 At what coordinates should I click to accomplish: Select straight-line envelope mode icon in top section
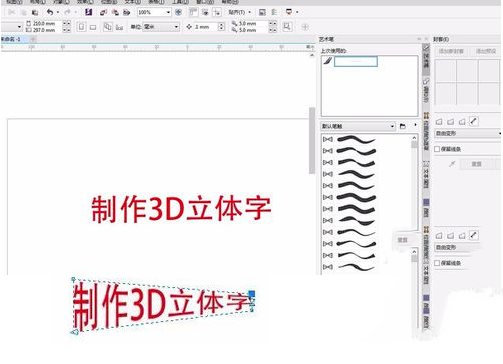[439, 122]
